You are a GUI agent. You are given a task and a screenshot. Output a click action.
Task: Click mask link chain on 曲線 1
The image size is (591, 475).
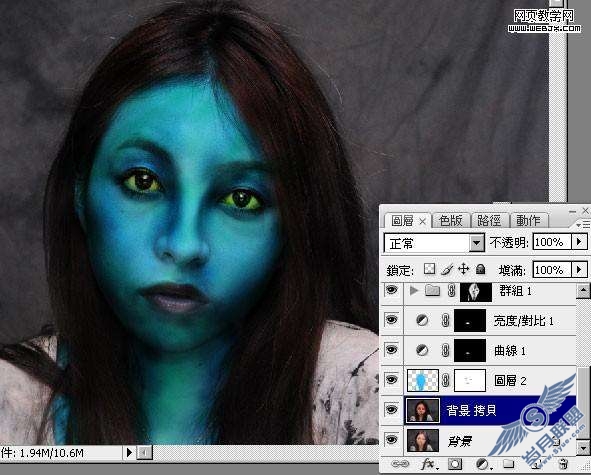[x=446, y=350]
